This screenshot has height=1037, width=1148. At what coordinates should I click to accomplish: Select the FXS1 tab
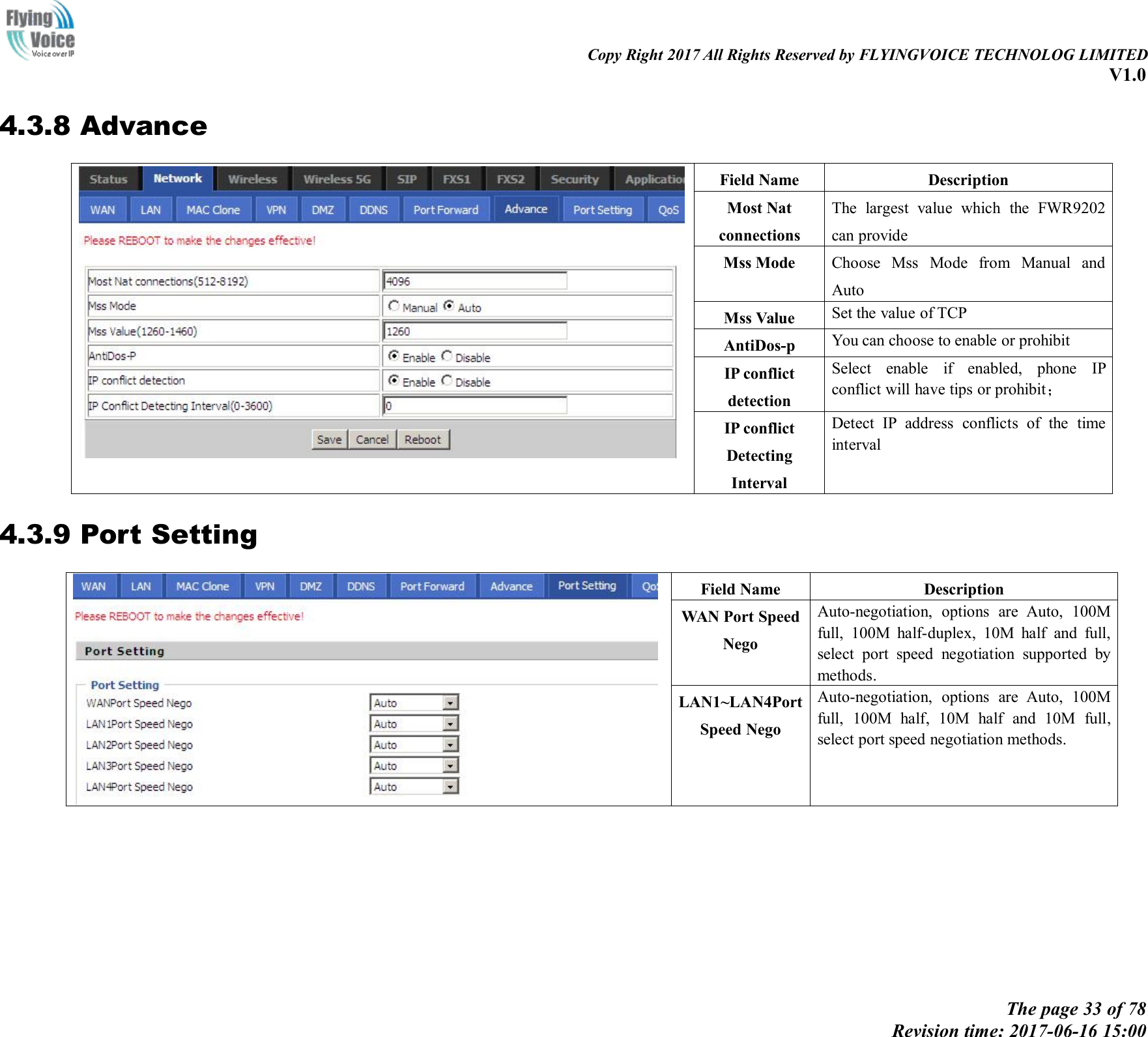(456, 179)
